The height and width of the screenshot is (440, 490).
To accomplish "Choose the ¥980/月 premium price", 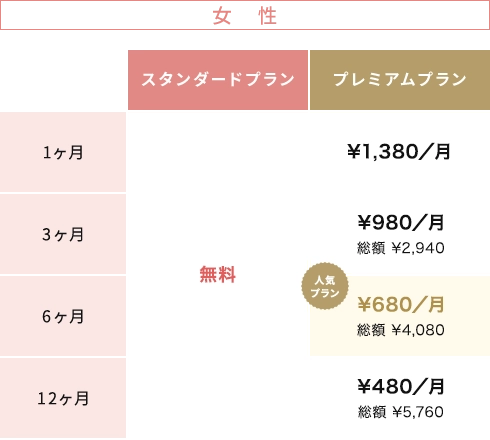I will (401, 223).
